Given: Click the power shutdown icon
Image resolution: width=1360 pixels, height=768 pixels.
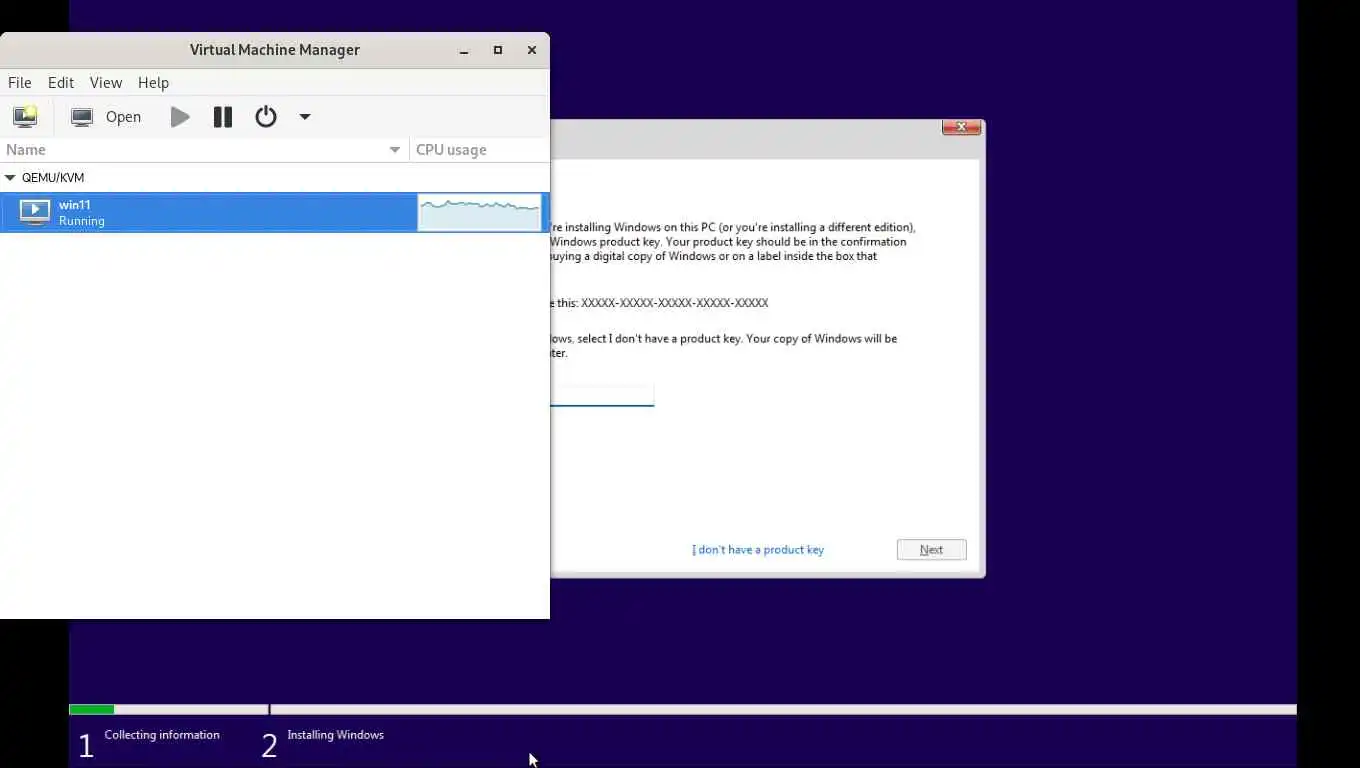Looking at the screenshot, I should 266,117.
